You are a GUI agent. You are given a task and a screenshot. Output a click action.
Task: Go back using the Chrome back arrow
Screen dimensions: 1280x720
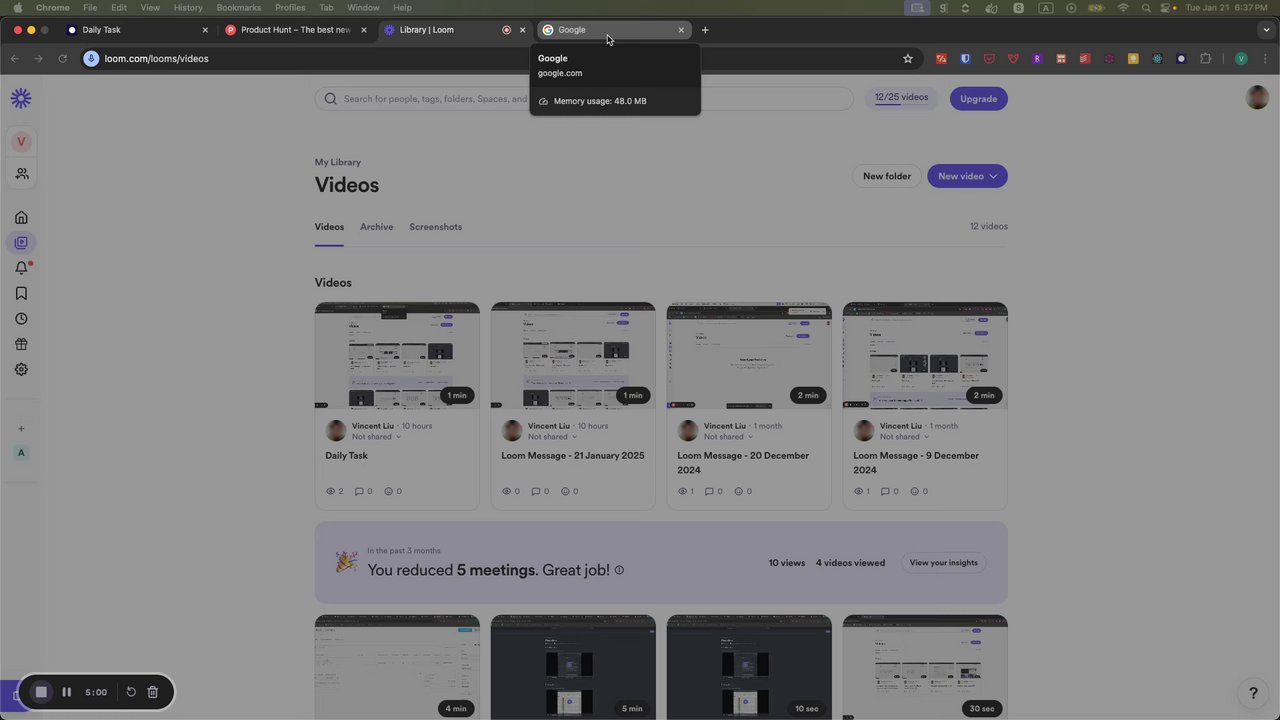tap(15, 59)
